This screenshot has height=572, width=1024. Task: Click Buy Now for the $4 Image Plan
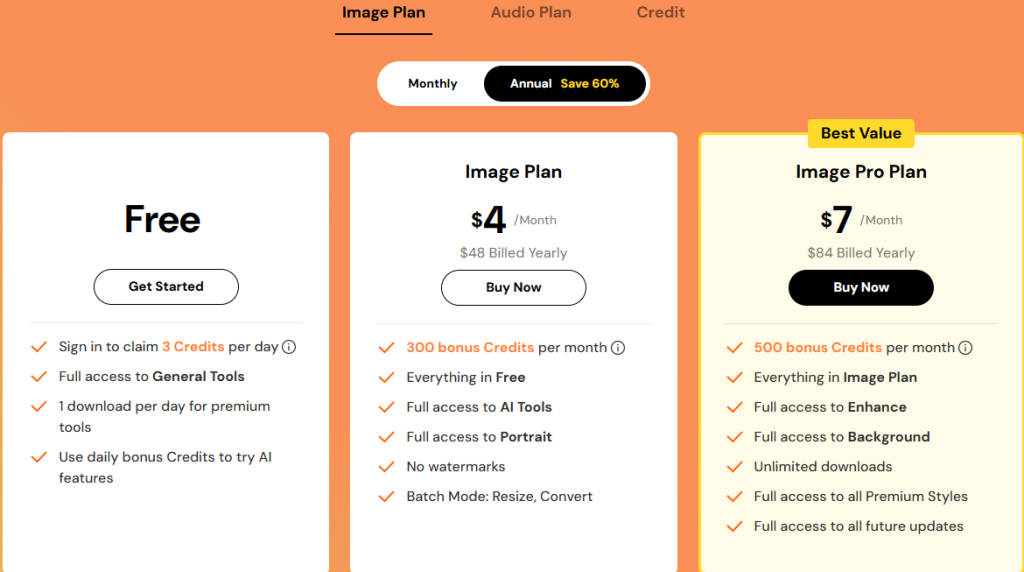pos(513,287)
